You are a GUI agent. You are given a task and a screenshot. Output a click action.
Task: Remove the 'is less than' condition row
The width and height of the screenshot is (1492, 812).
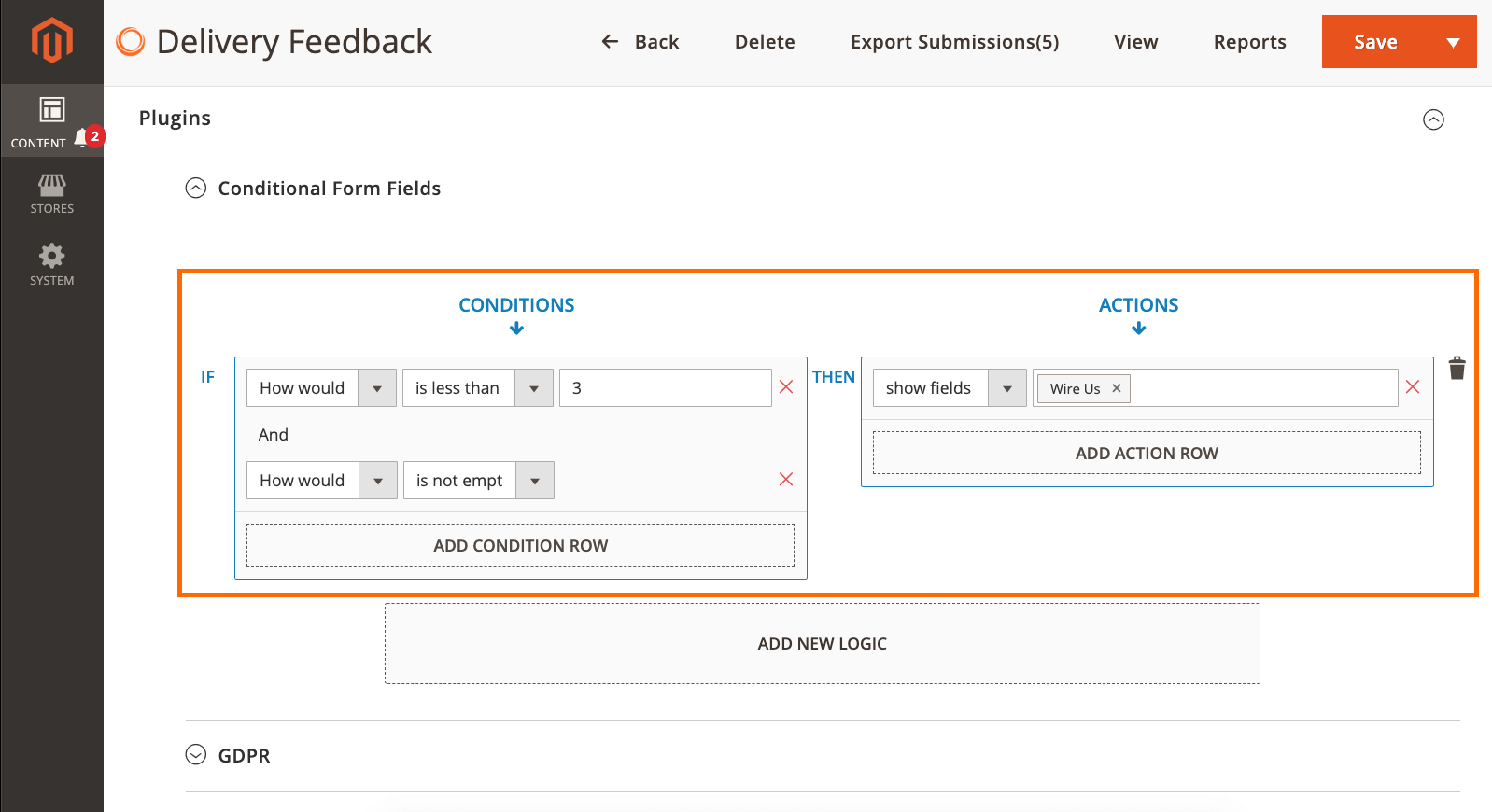786,387
